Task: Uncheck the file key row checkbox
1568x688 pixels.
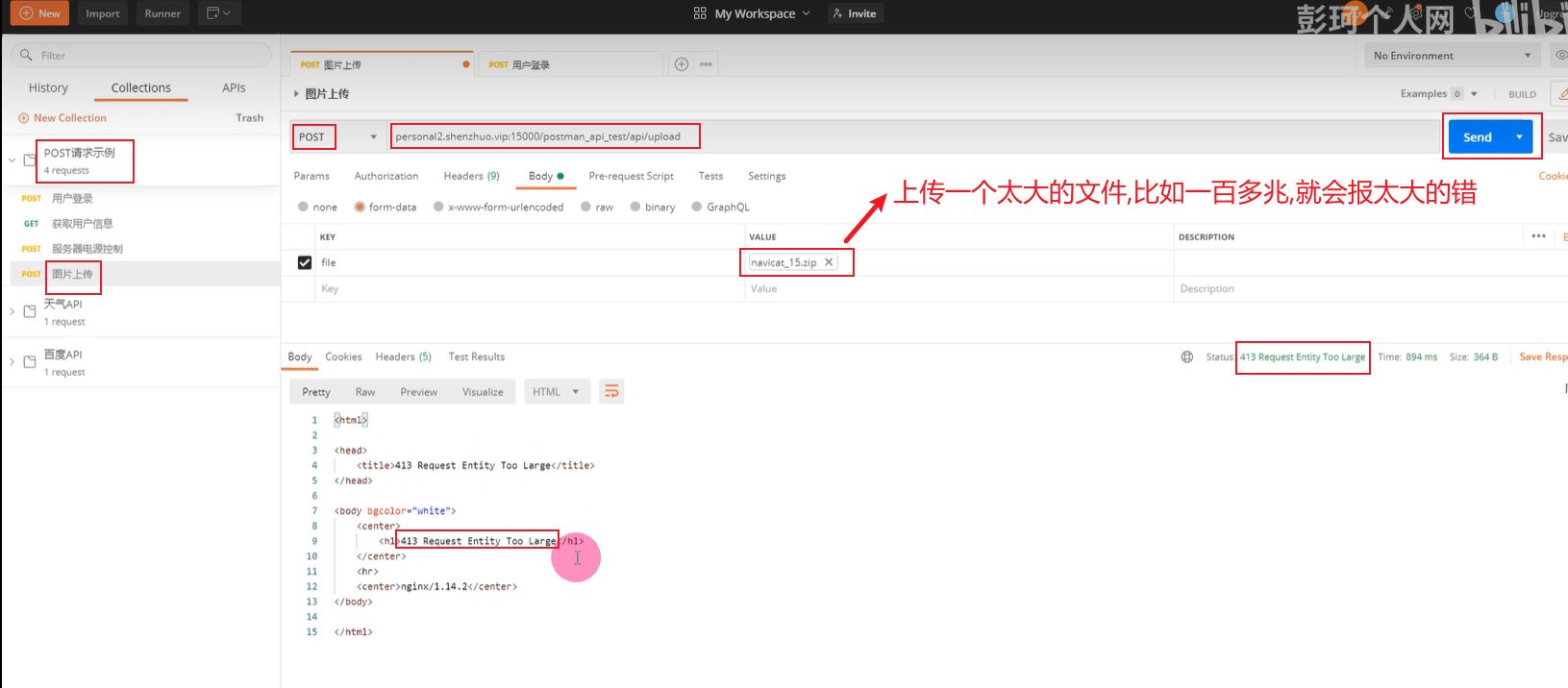Action: (x=305, y=262)
